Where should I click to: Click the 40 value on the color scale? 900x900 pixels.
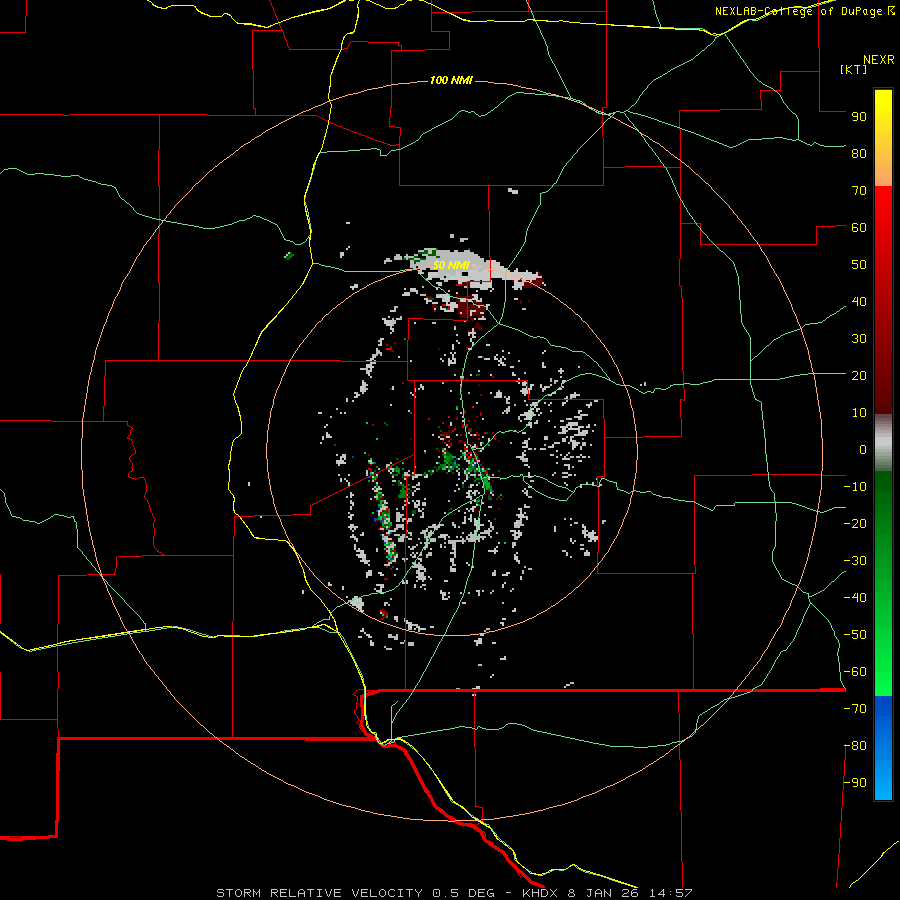click(x=859, y=302)
